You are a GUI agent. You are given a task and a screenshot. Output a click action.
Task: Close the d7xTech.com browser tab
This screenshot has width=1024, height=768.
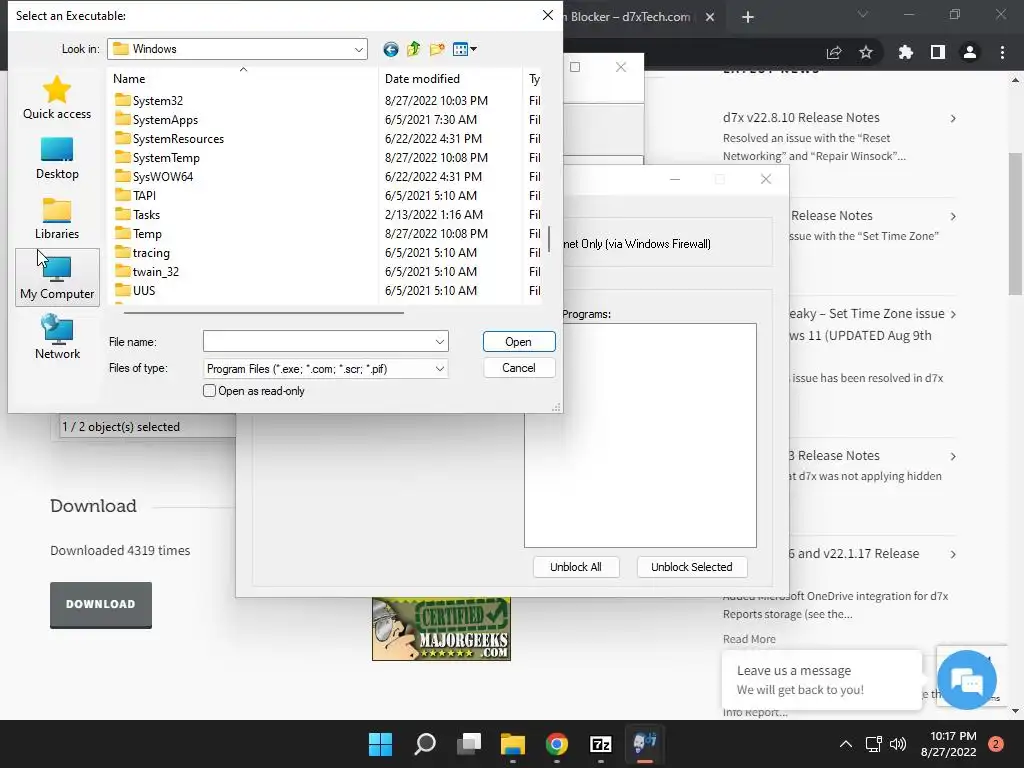(x=710, y=17)
